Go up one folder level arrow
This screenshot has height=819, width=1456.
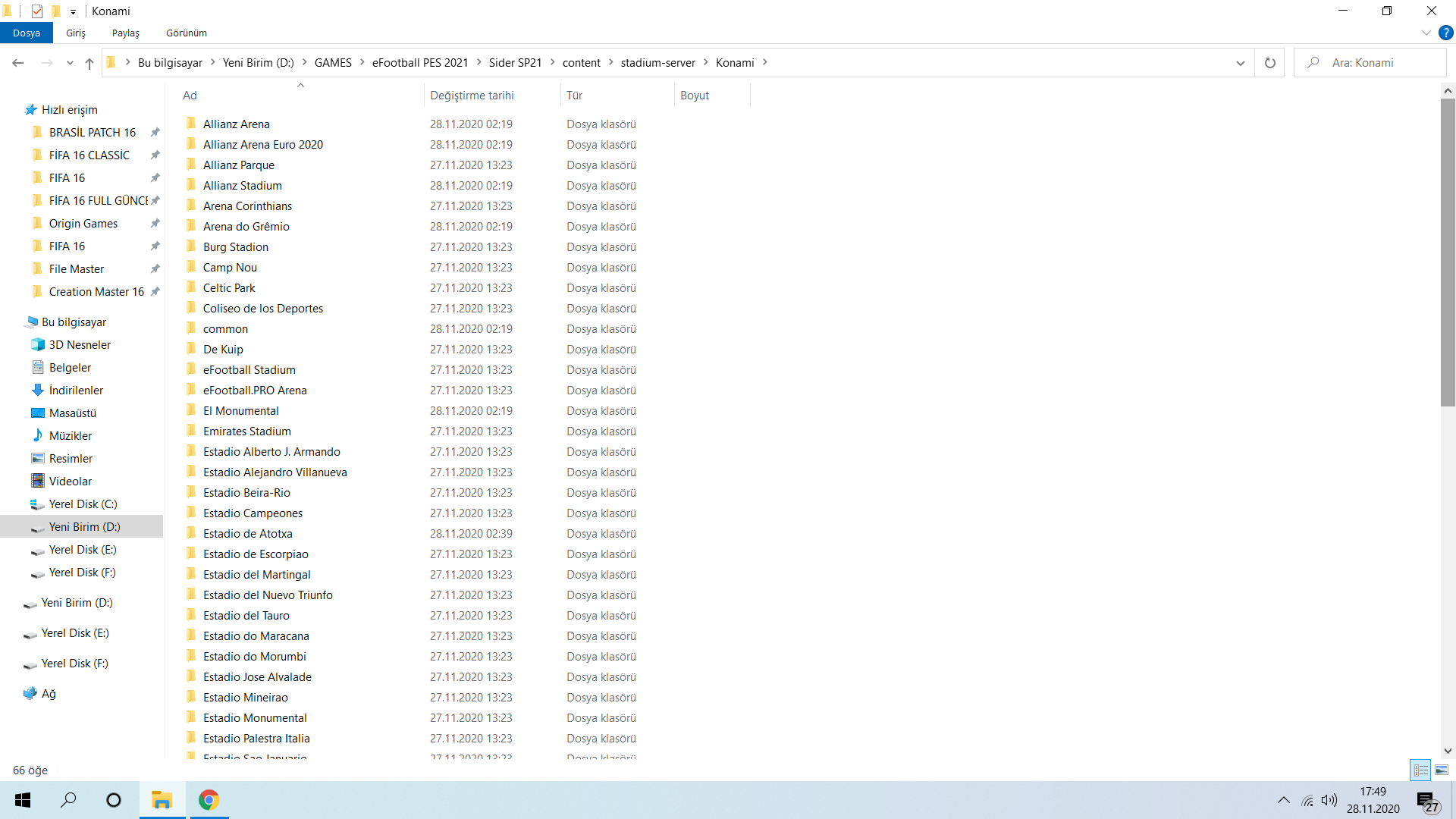89,63
